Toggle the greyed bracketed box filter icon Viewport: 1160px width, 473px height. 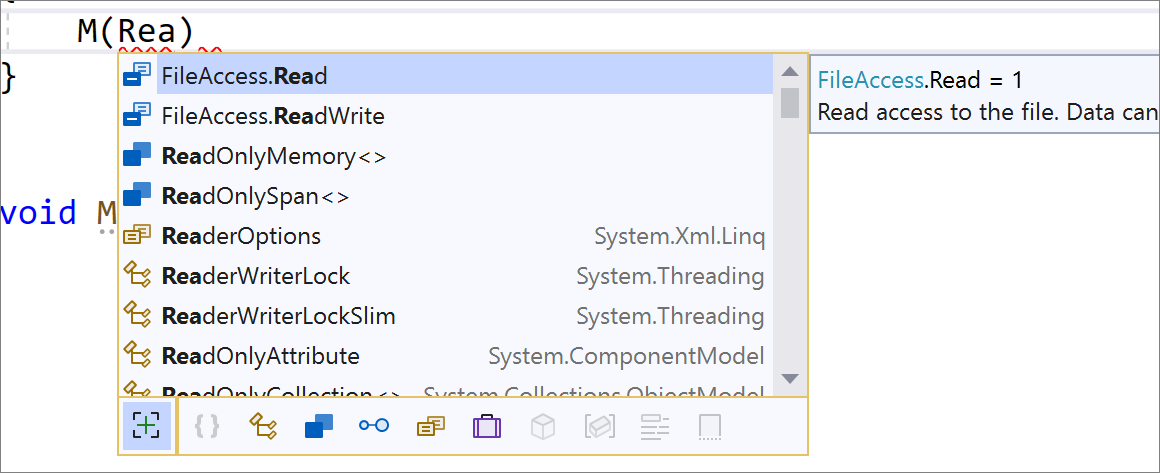click(x=598, y=426)
